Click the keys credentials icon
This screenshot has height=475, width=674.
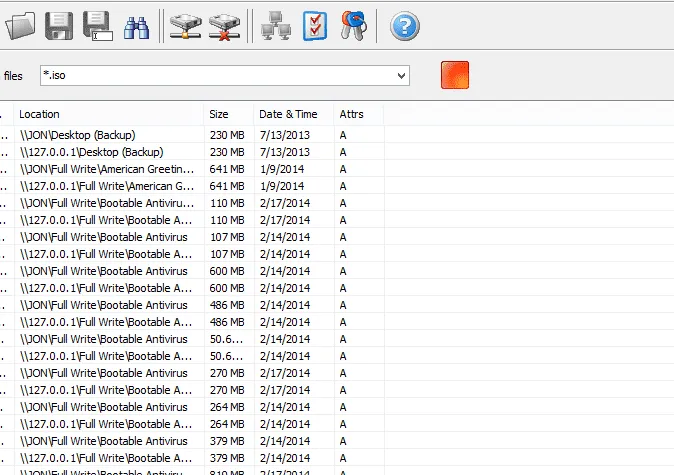[353, 25]
